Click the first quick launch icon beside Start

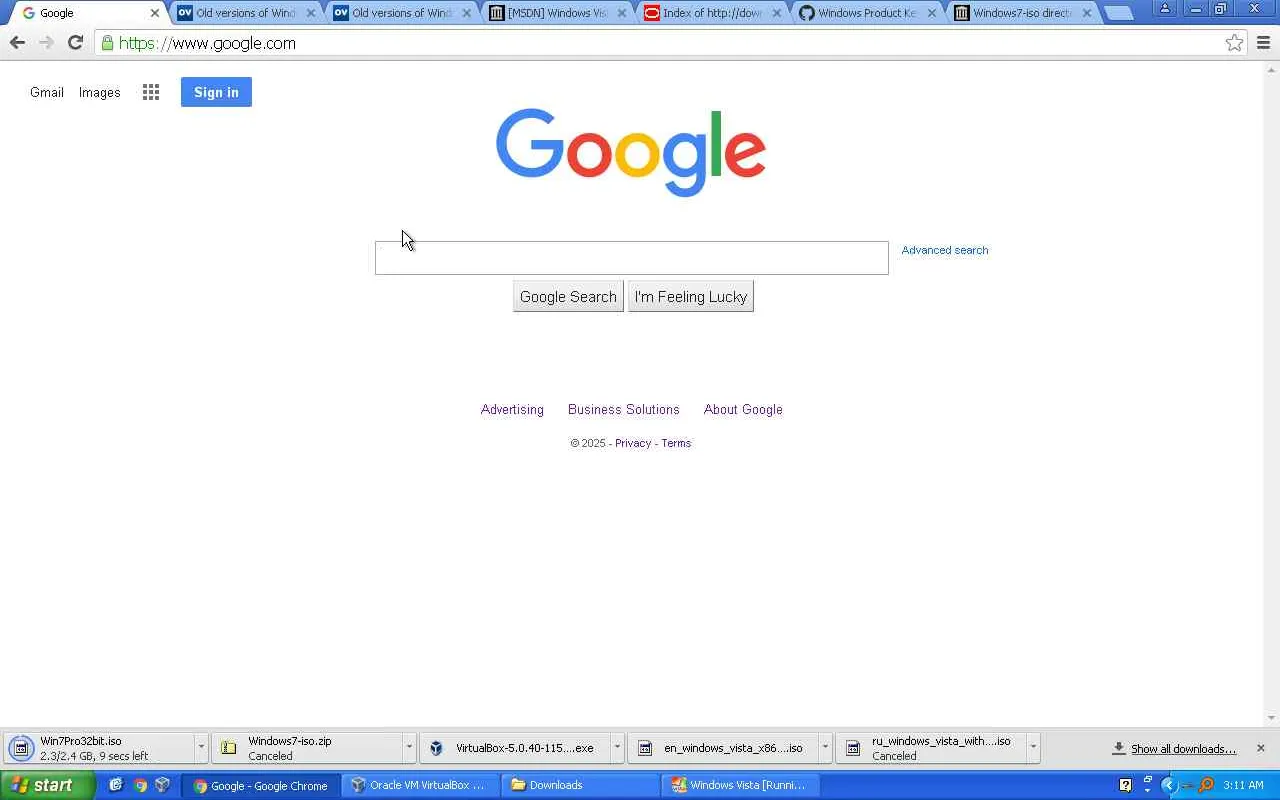click(x=116, y=785)
